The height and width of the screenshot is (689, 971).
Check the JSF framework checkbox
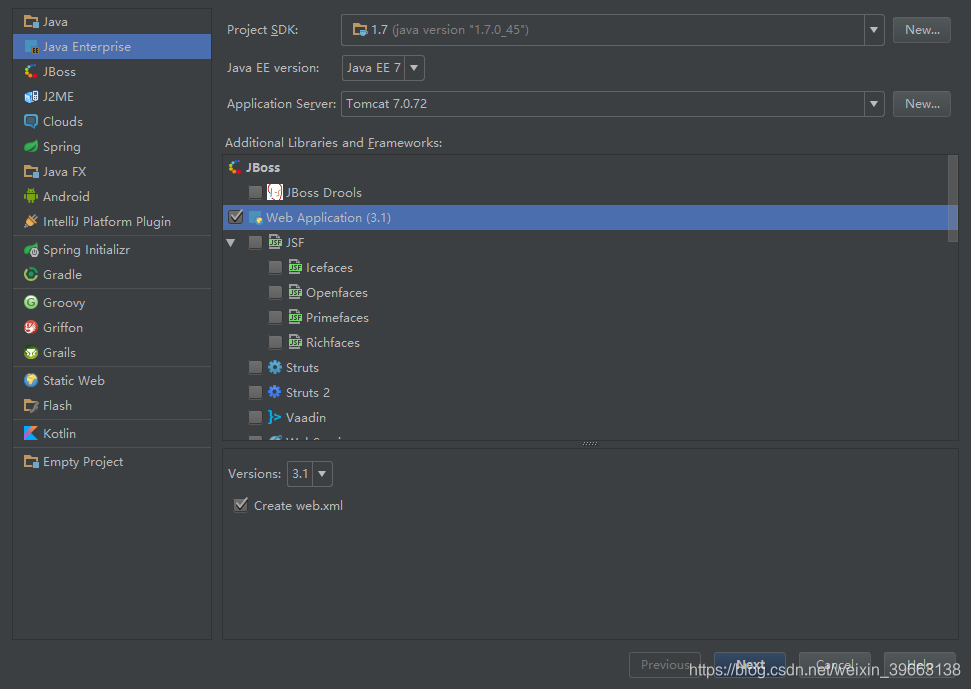click(255, 243)
